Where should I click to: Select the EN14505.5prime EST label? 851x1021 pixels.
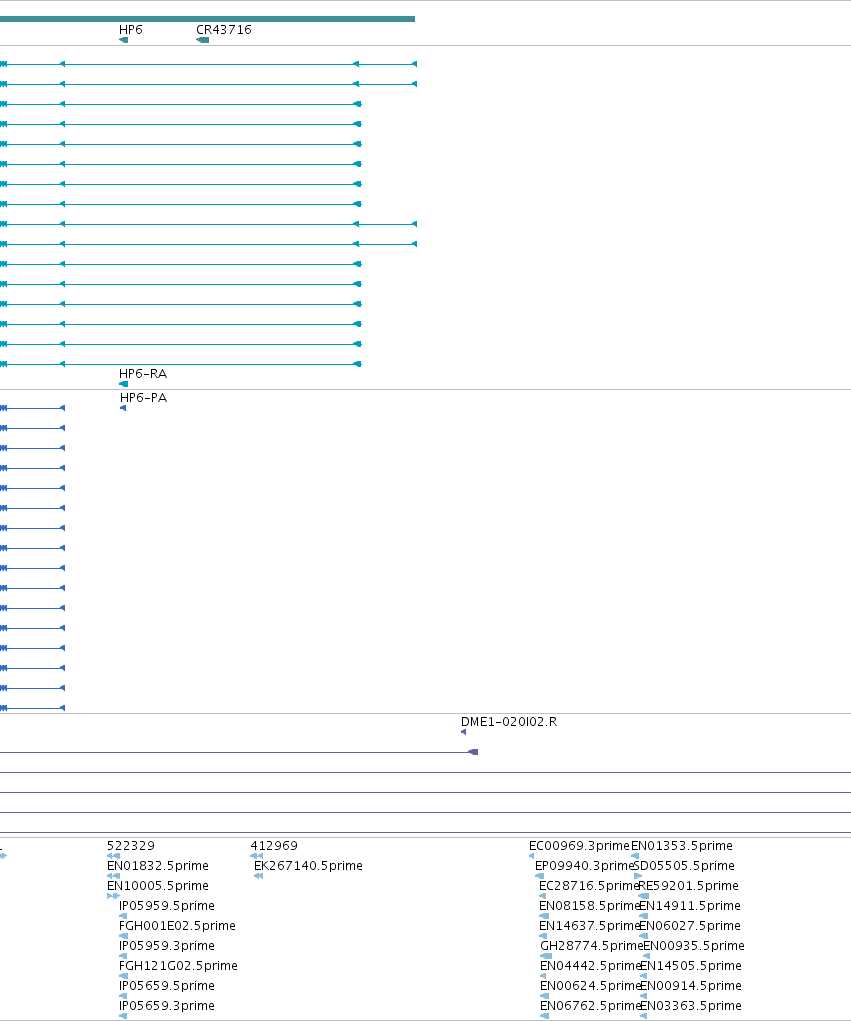(x=690, y=966)
